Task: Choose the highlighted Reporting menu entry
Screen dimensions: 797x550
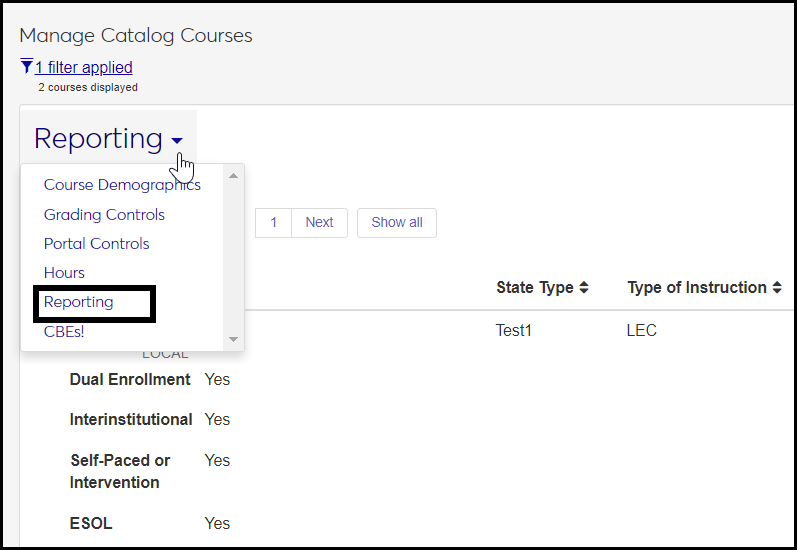Action: 79,302
